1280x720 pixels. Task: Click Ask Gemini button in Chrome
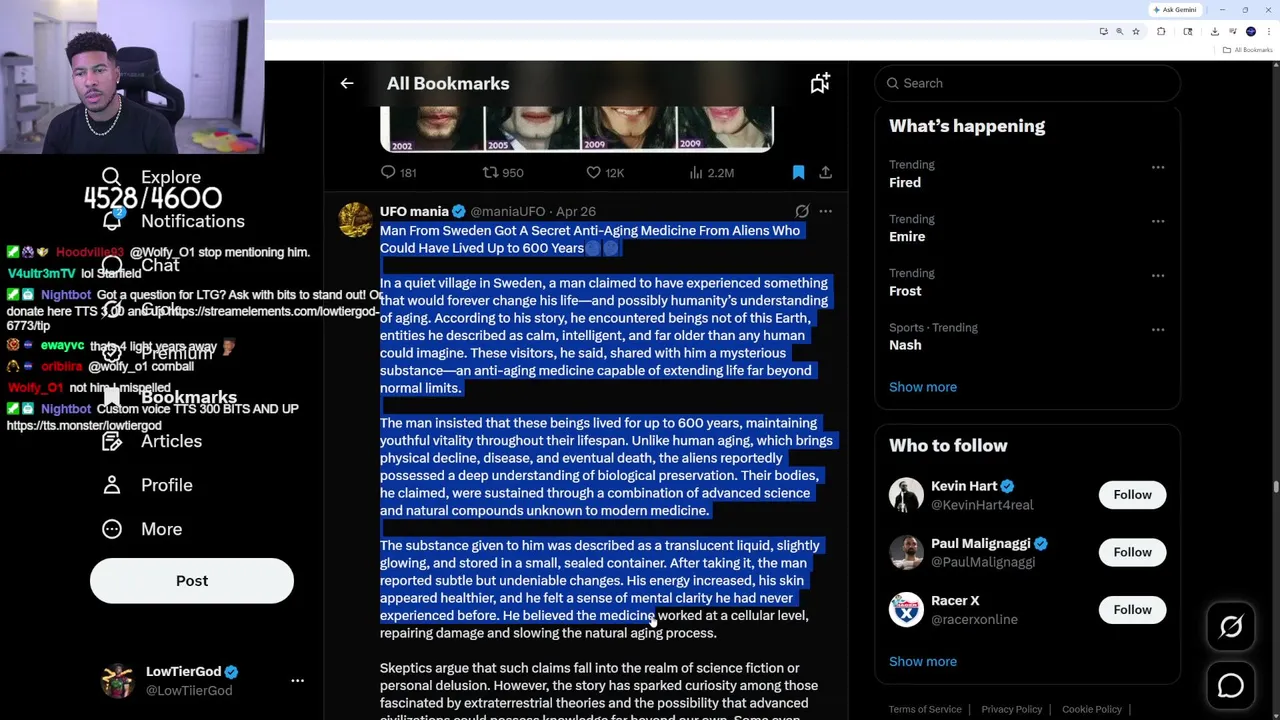click(1174, 10)
